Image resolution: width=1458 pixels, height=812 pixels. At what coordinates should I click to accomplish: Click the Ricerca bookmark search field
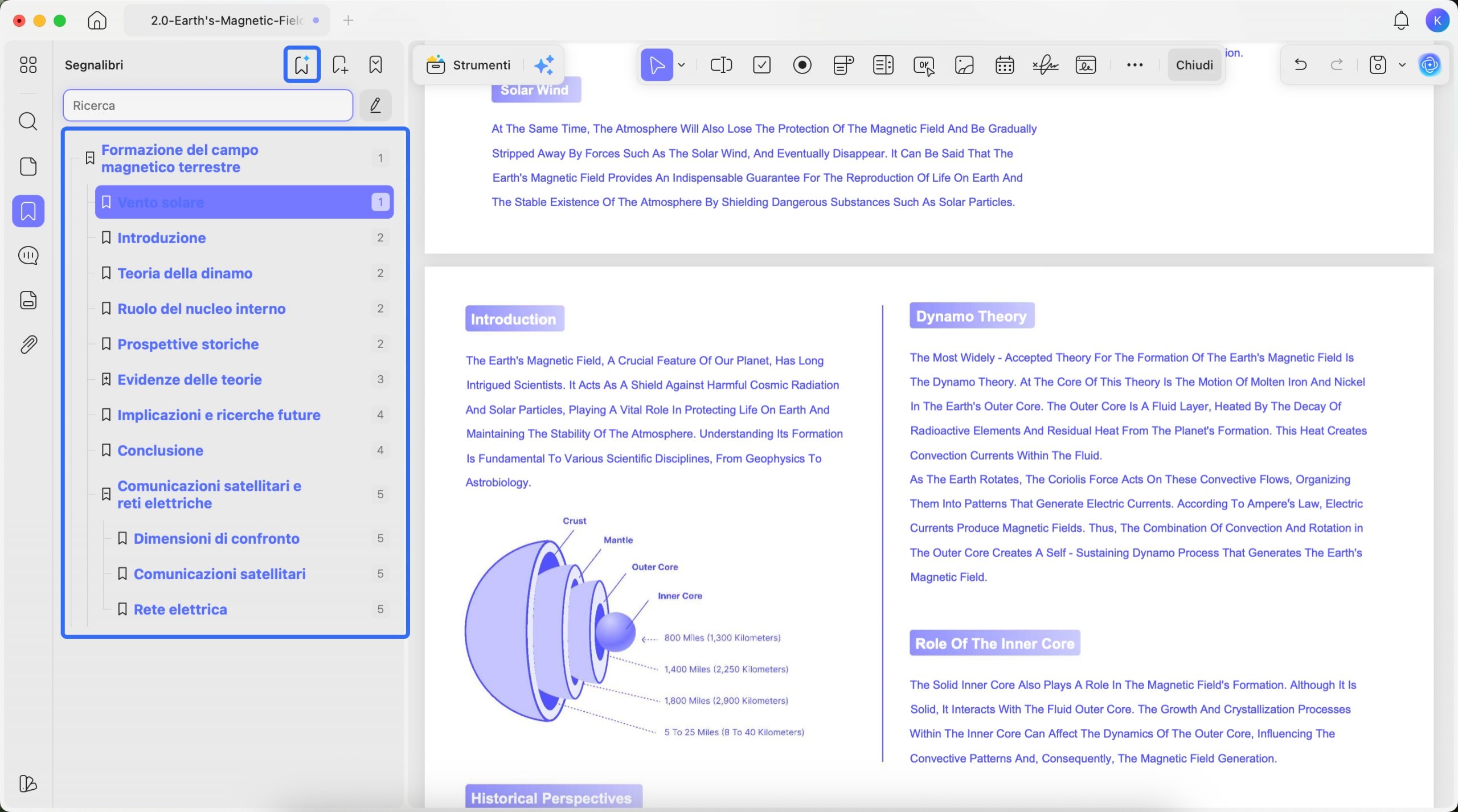point(208,105)
